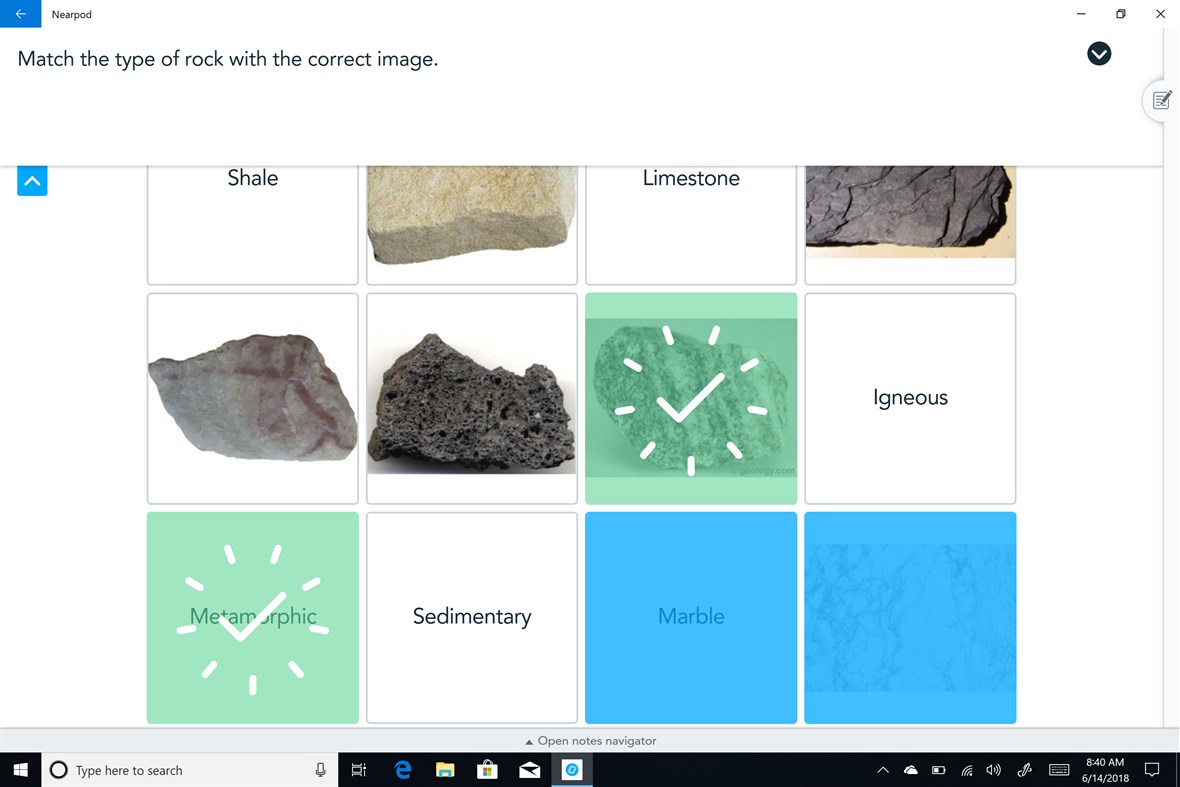This screenshot has width=1180, height=787.
Task: Toggle selection of the blue Marble tile
Action: coord(691,617)
